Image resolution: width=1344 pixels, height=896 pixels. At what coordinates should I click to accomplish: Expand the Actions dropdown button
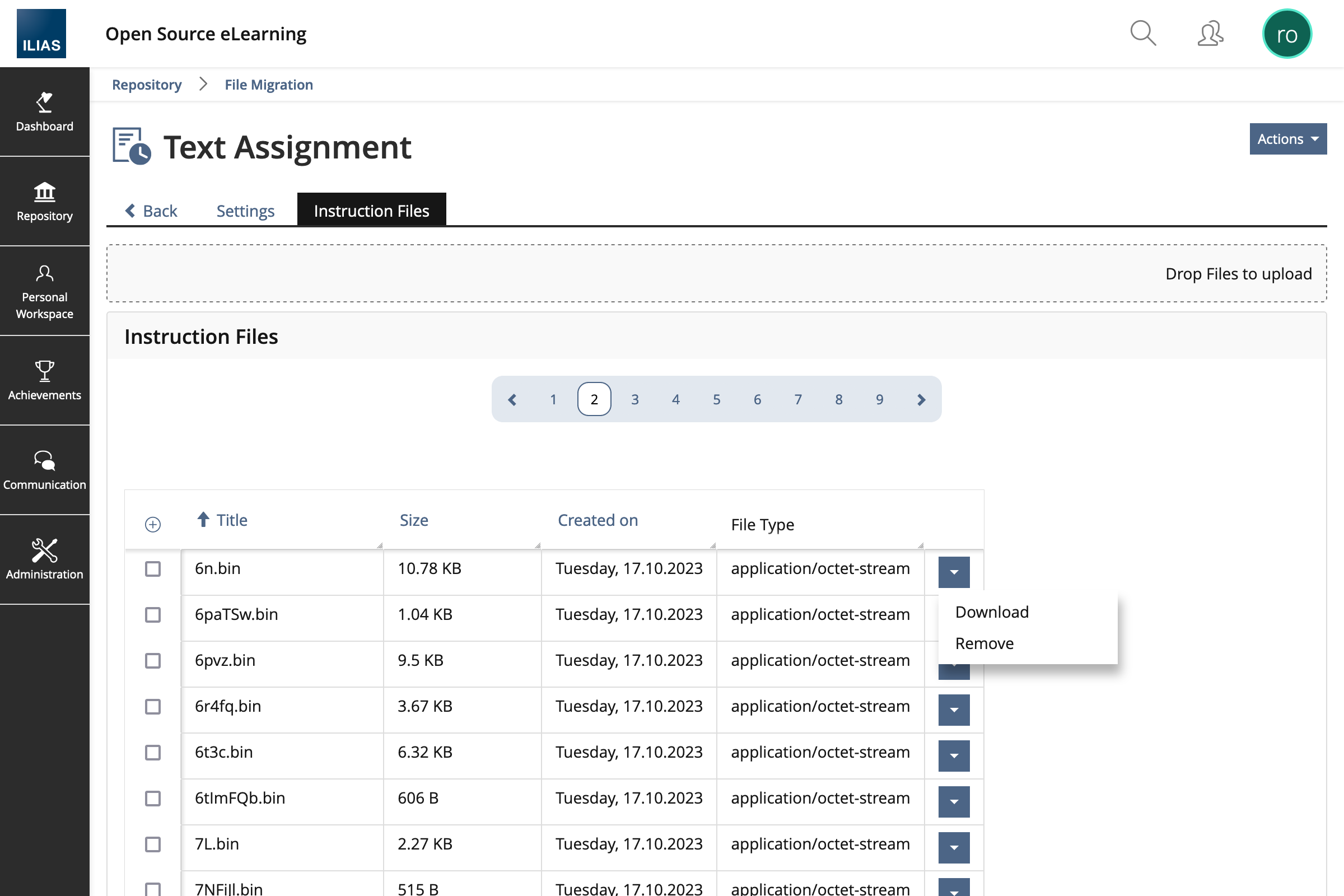1287,139
